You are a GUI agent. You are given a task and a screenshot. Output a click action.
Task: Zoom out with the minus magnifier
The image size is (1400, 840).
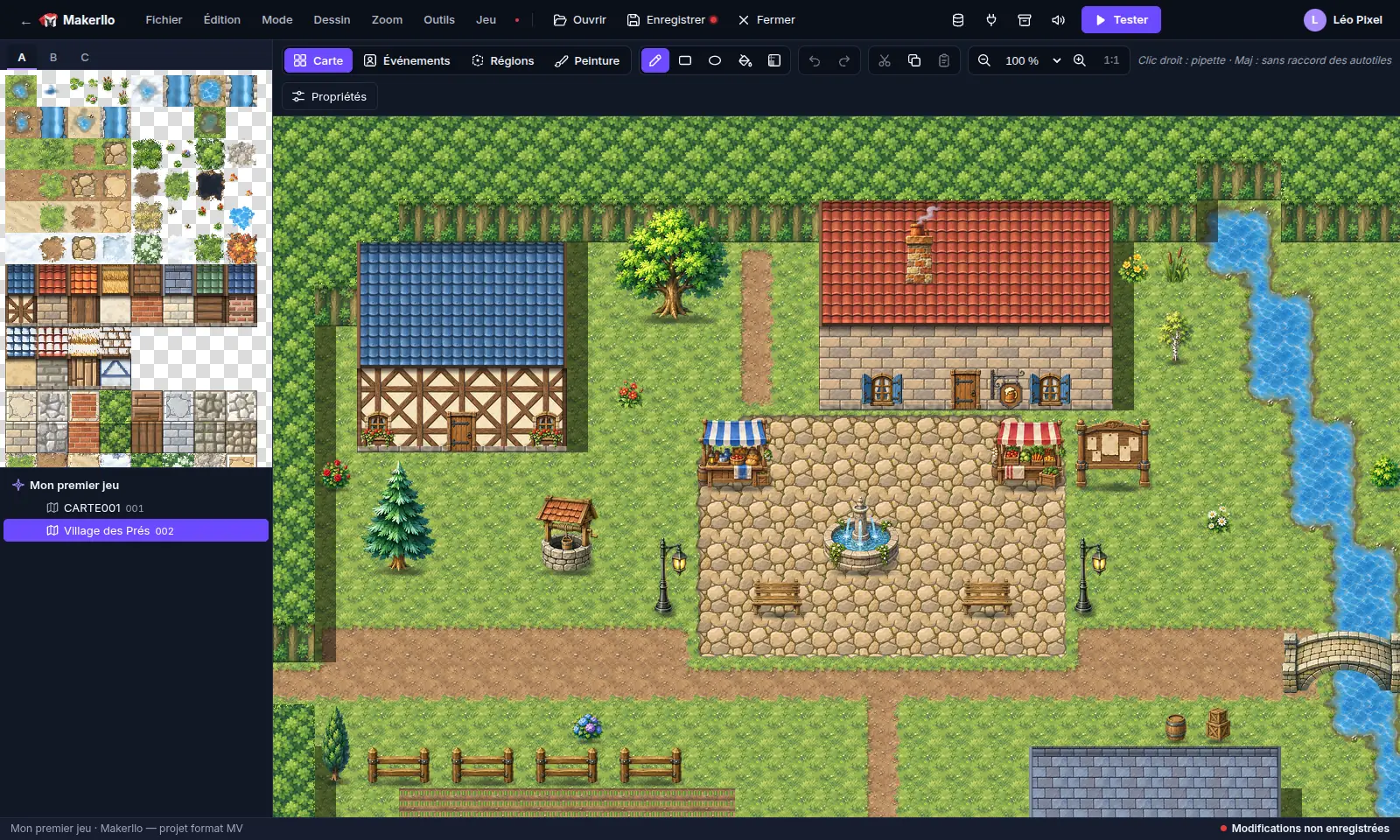tap(984, 60)
